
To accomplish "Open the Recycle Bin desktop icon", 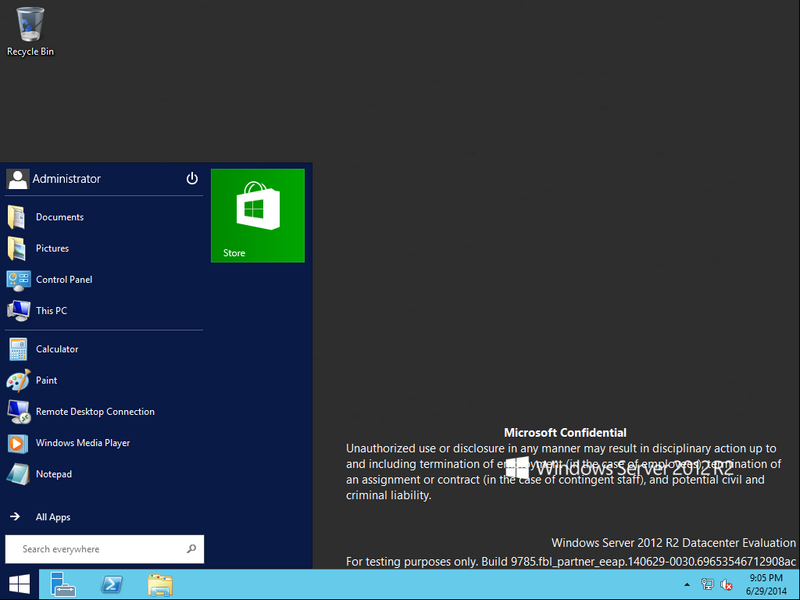I will click(30, 30).
